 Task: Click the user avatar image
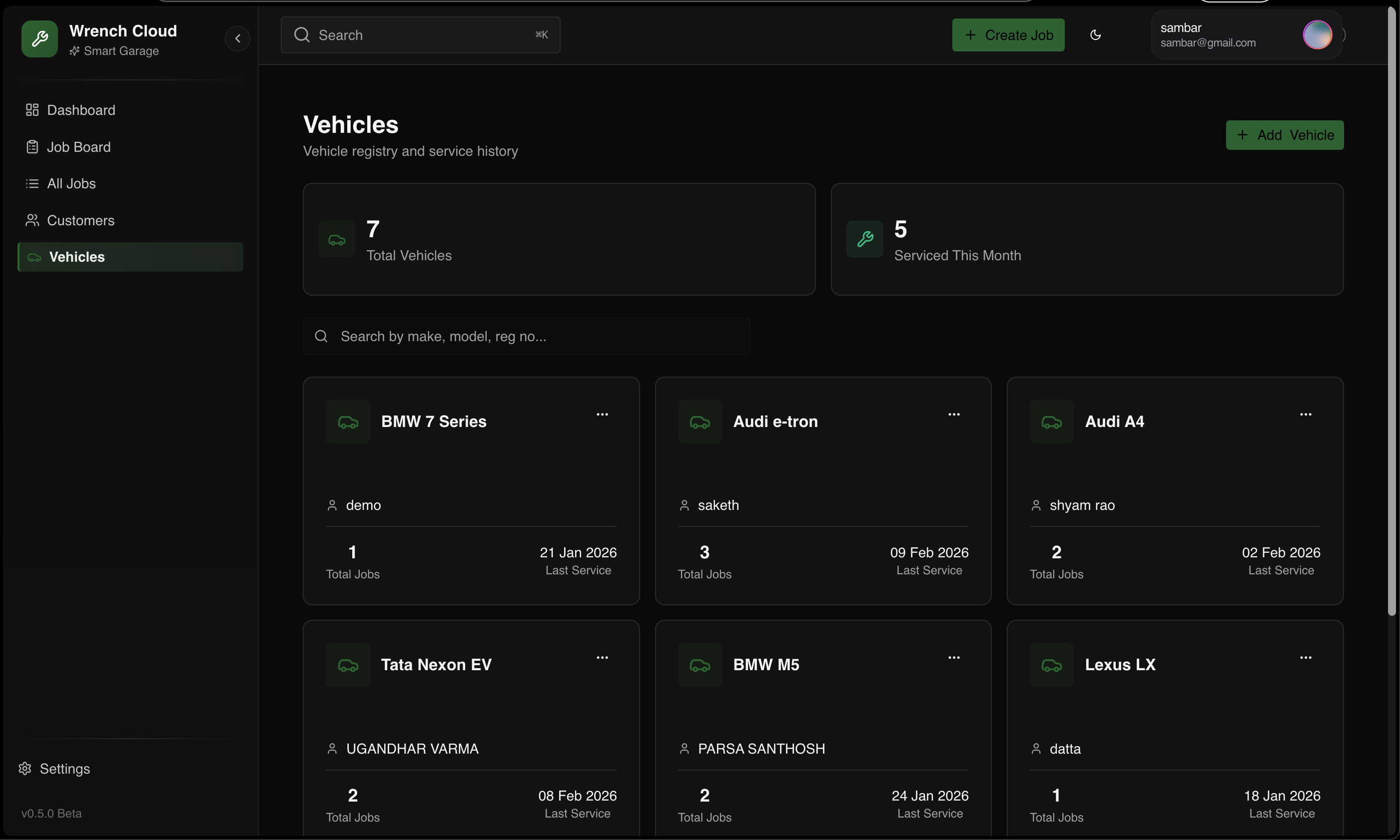pos(1318,35)
